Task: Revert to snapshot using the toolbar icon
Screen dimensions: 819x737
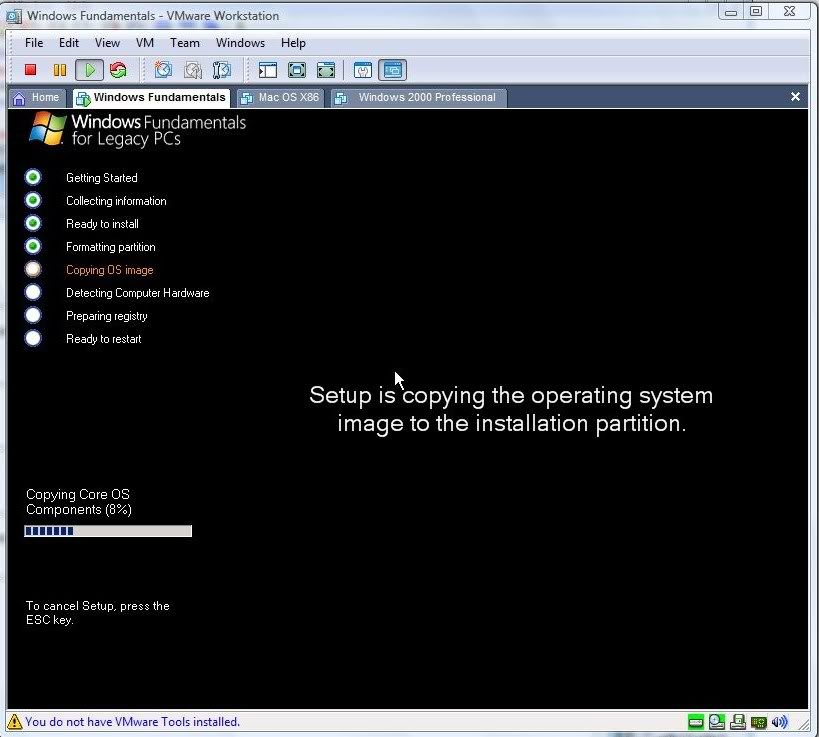Action: [193, 70]
